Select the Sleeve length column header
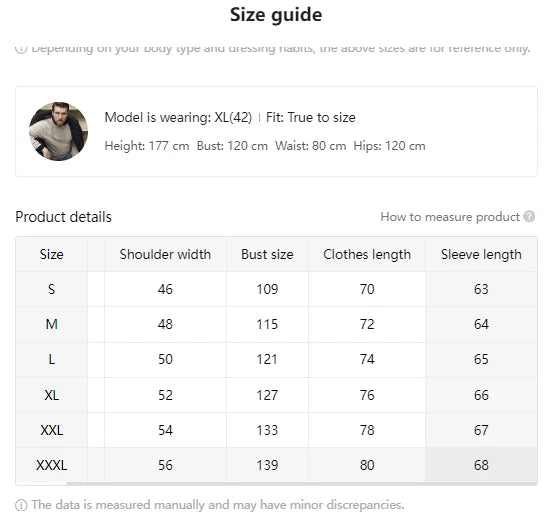The width and height of the screenshot is (551, 516). tap(481, 254)
